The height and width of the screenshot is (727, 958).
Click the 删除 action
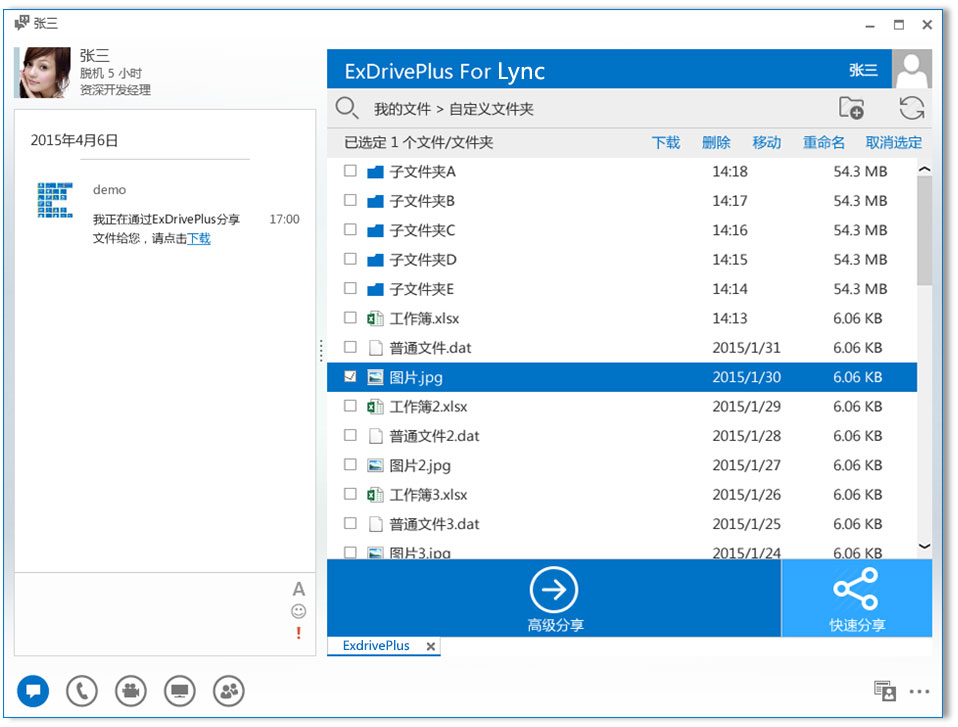pyautogui.click(x=716, y=142)
